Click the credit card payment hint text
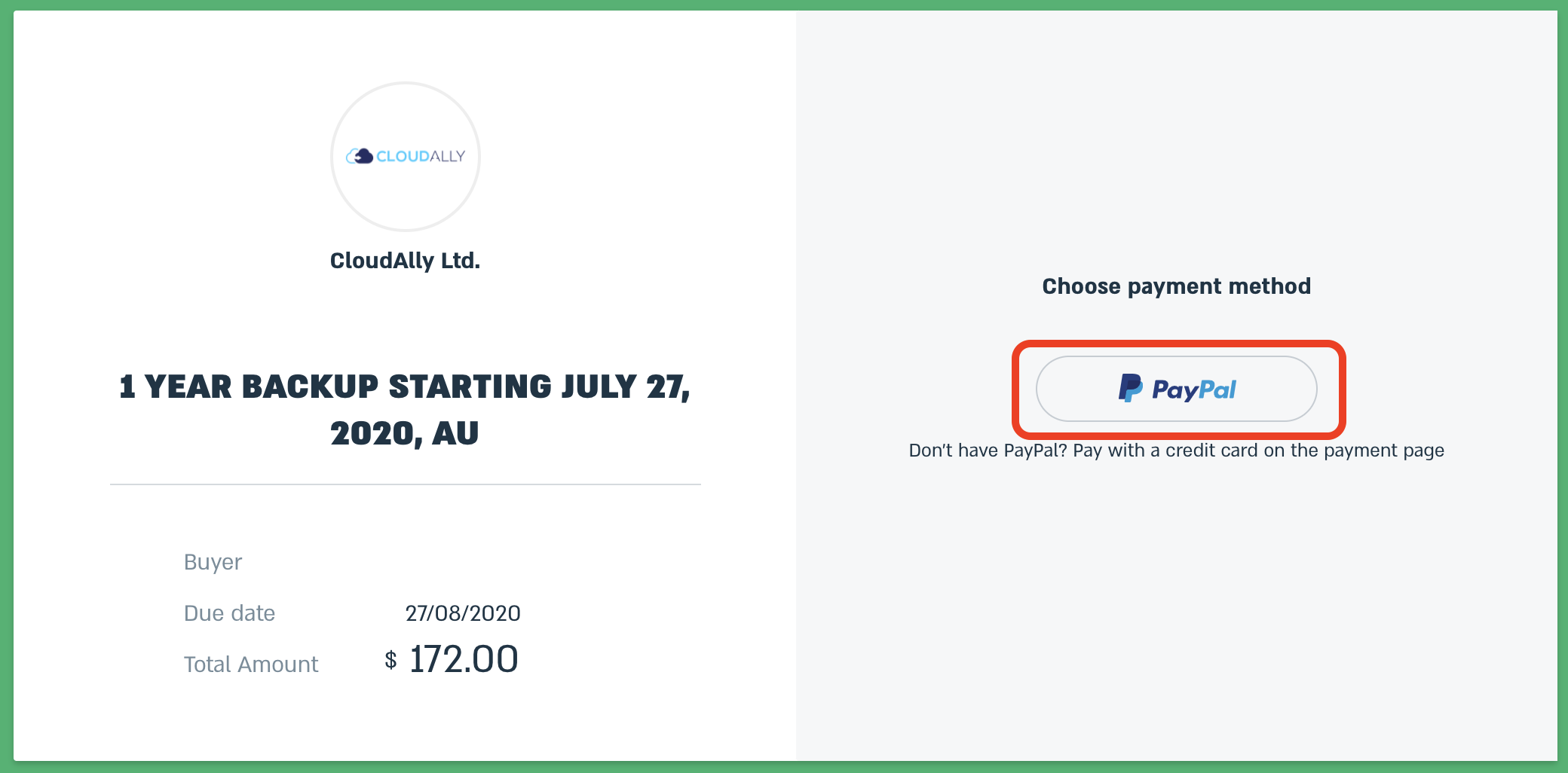The image size is (1568, 773). click(1176, 451)
